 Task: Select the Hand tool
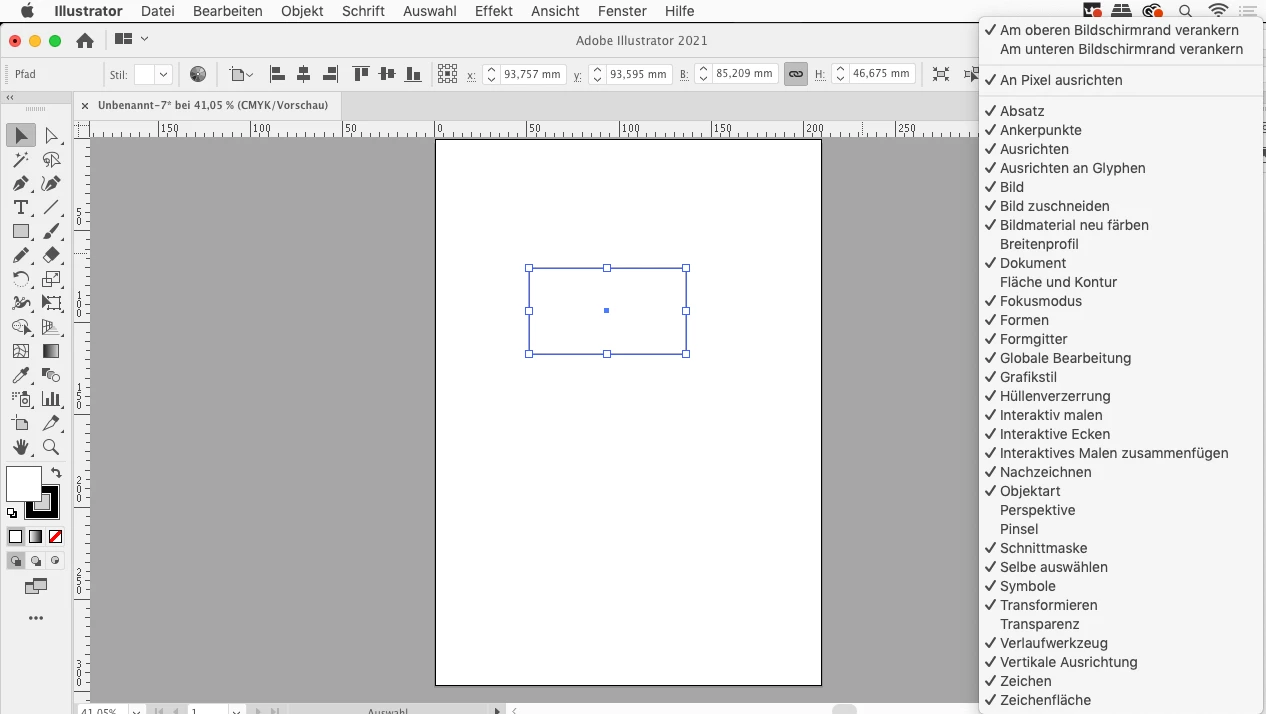21,447
